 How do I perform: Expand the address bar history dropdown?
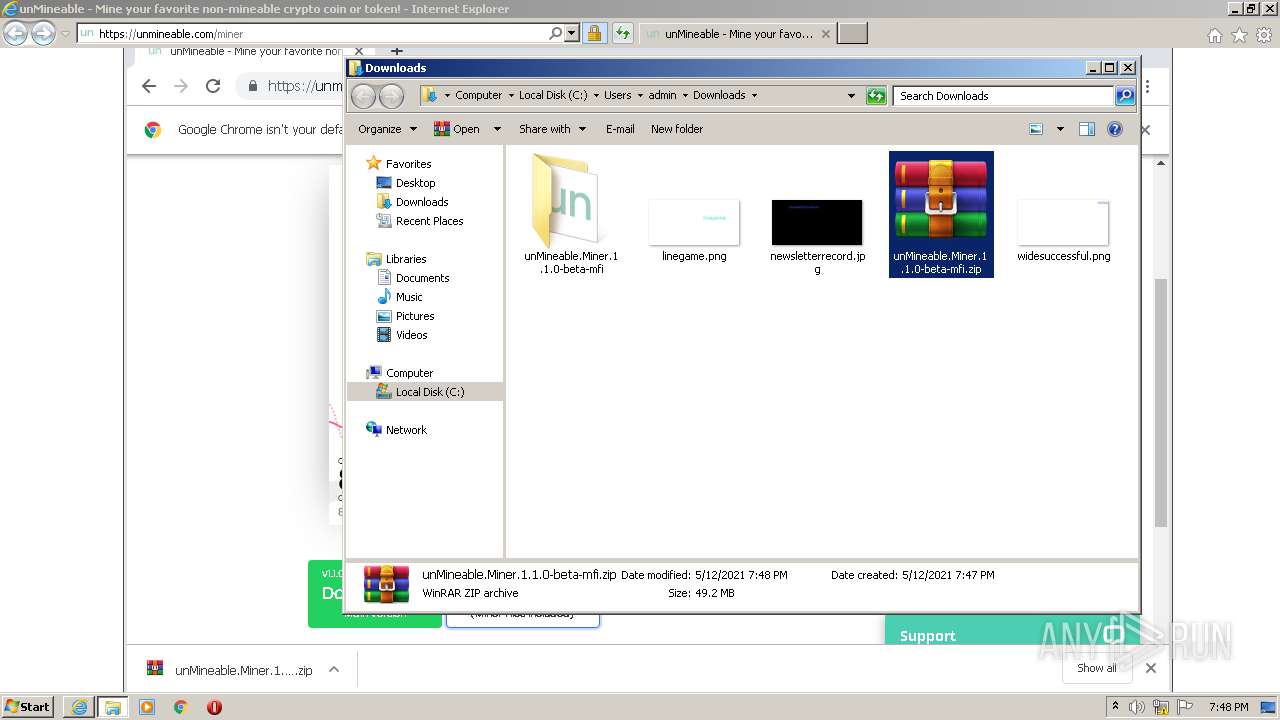click(x=851, y=96)
